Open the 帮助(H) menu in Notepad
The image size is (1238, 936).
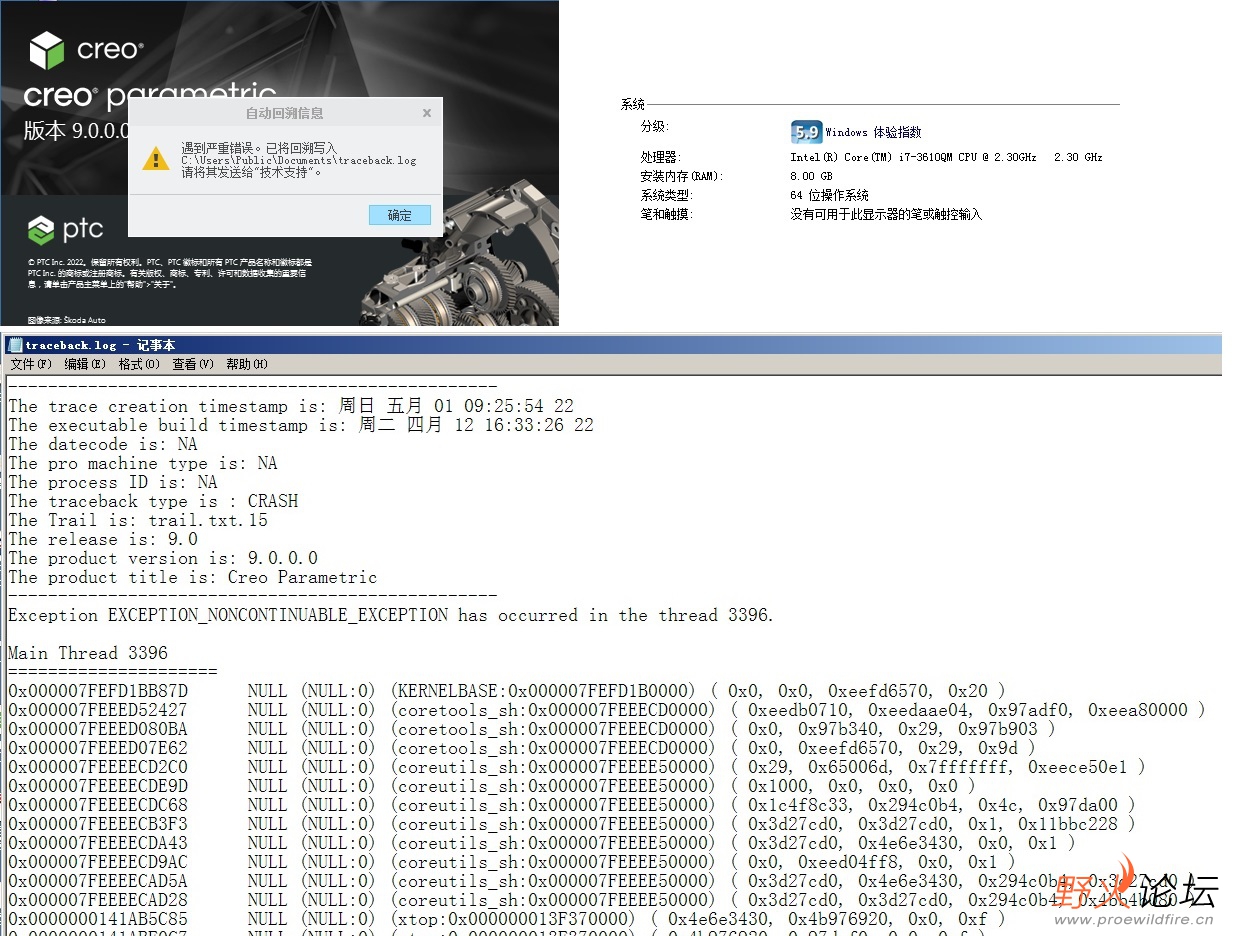click(x=247, y=364)
